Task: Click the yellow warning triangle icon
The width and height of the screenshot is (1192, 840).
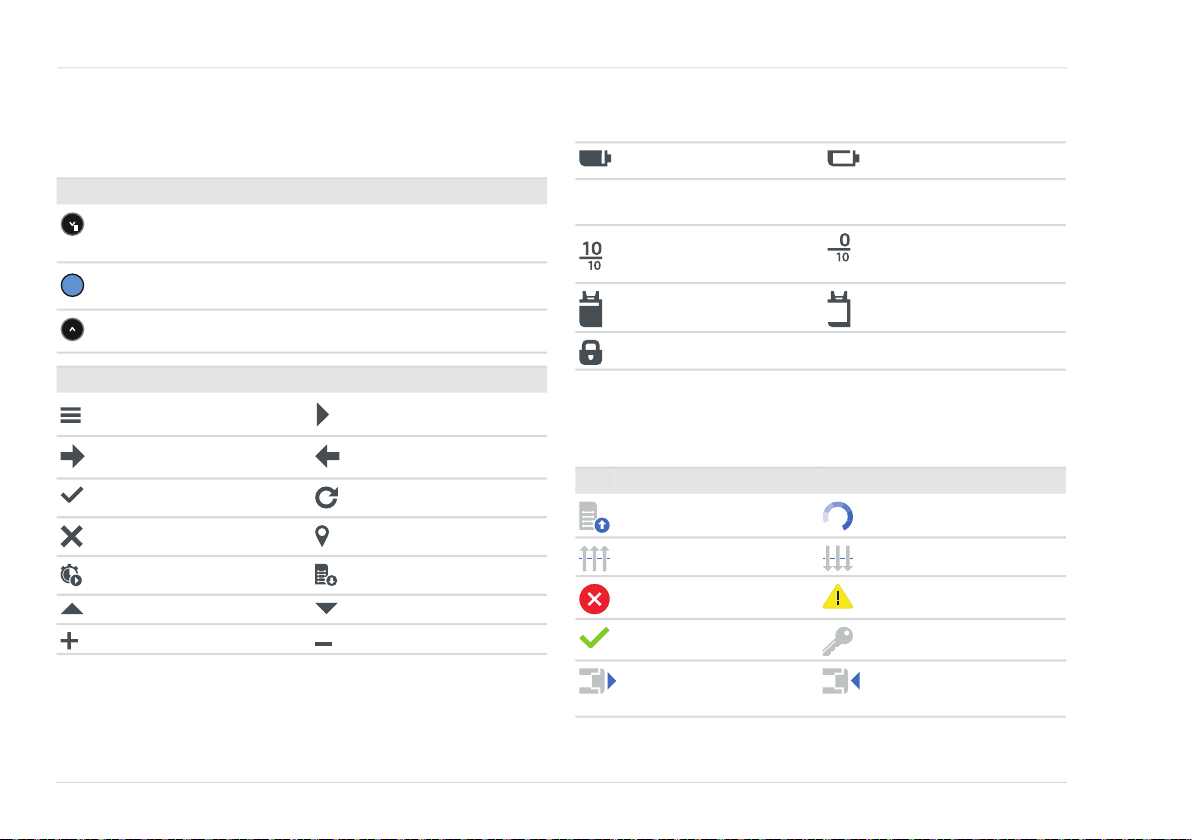Action: (838, 597)
